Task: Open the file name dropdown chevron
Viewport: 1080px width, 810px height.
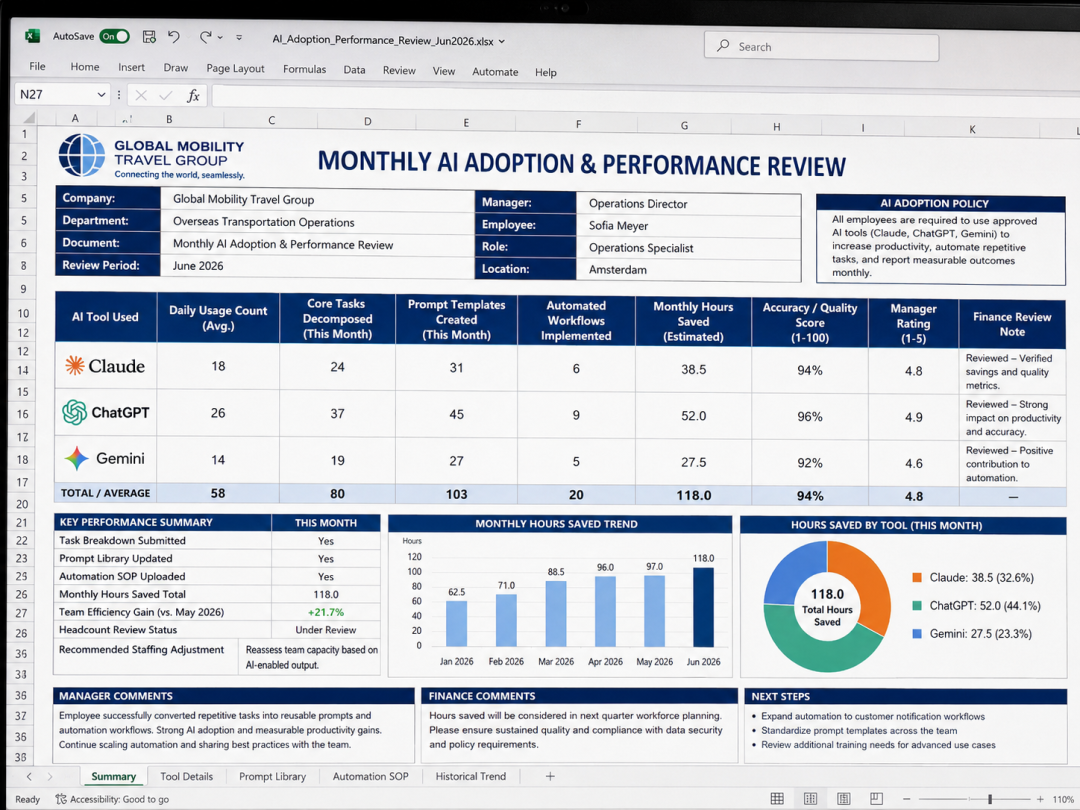Action: tap(501, 41)
